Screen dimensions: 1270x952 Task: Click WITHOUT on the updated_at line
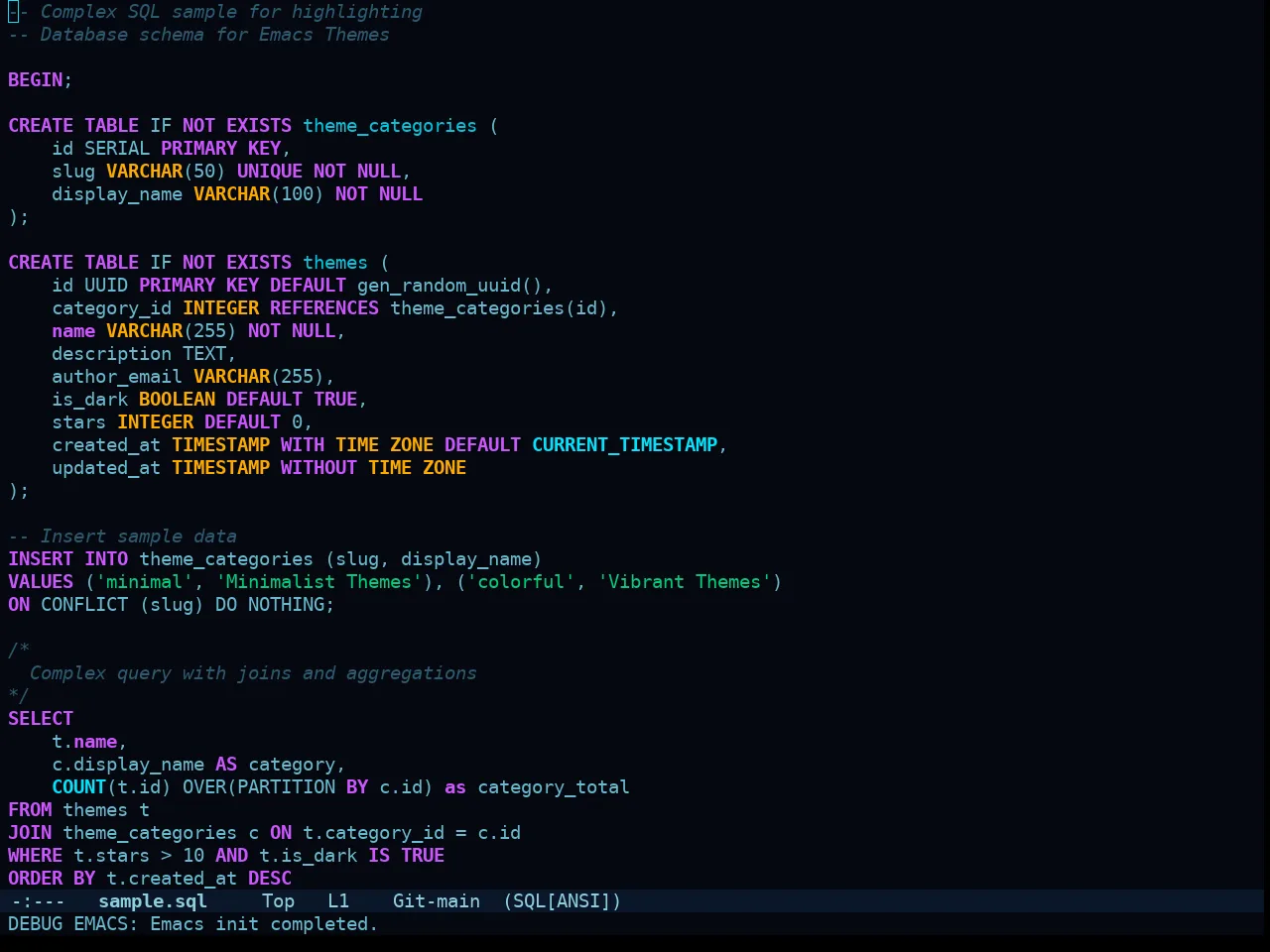tap(318, 468)
